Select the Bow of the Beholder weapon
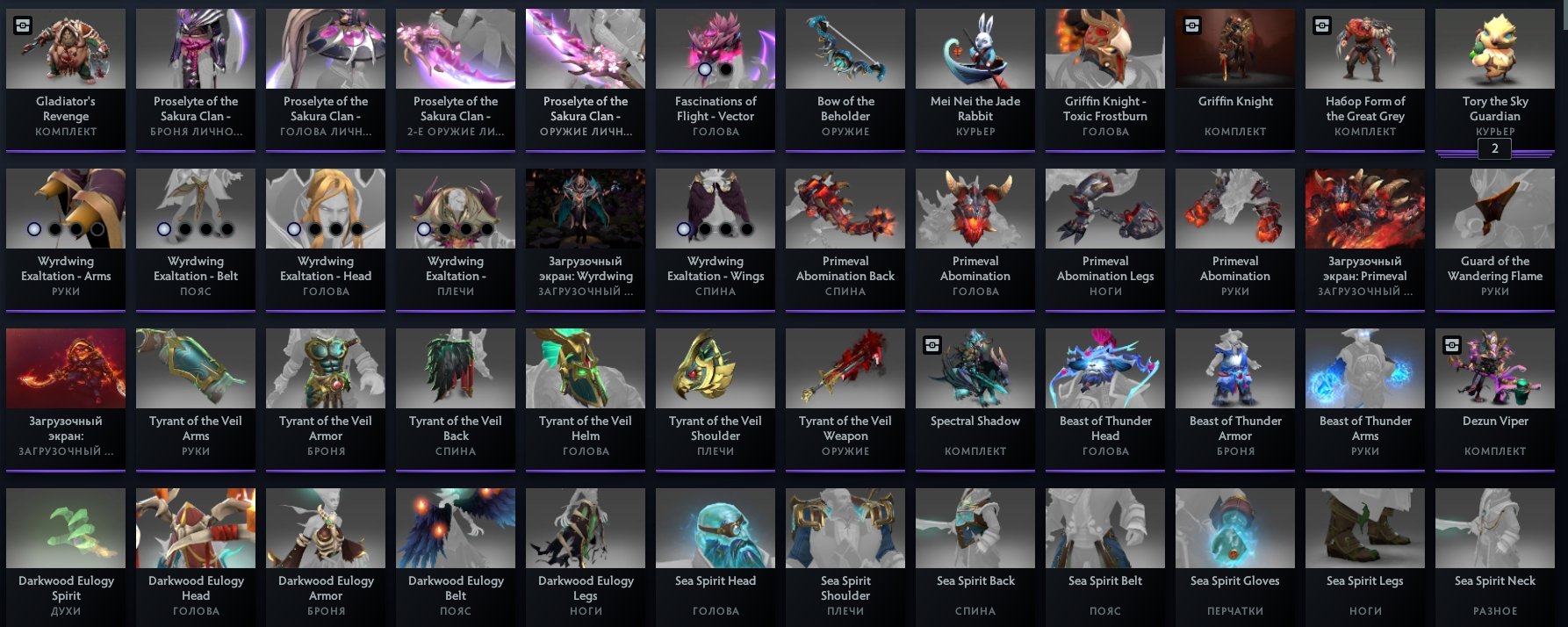This screenshot has height=627, width=1568. pos(845,79)
